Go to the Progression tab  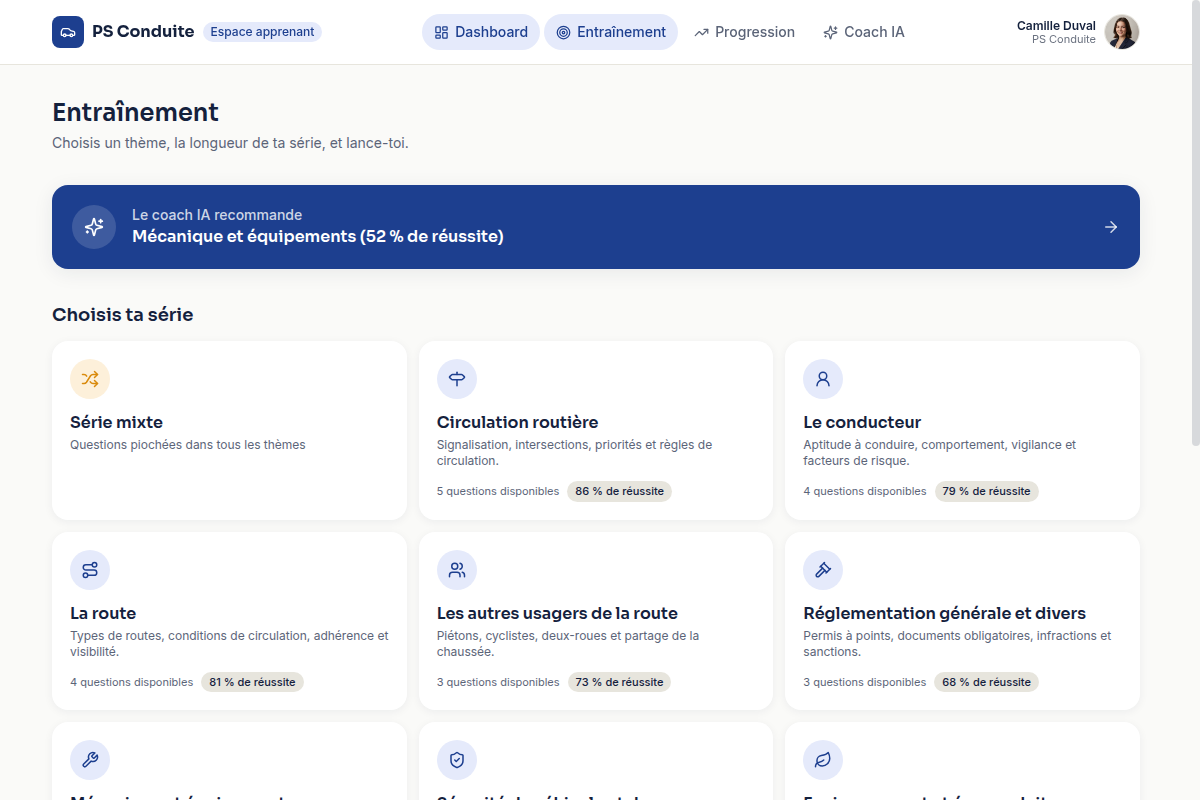pyautogui.click(x=744, y=32)
